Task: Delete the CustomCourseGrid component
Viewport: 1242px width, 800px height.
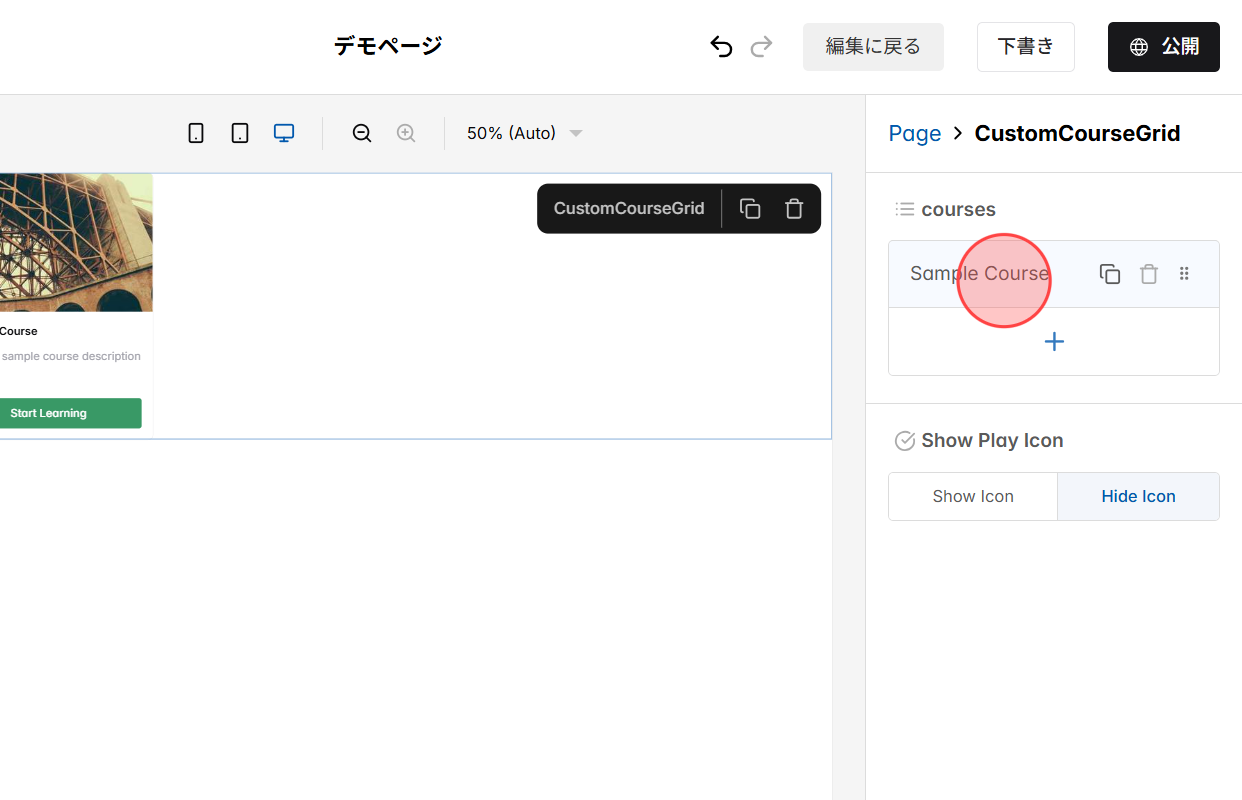Action: pyautogui.click(x=793, y=208)
